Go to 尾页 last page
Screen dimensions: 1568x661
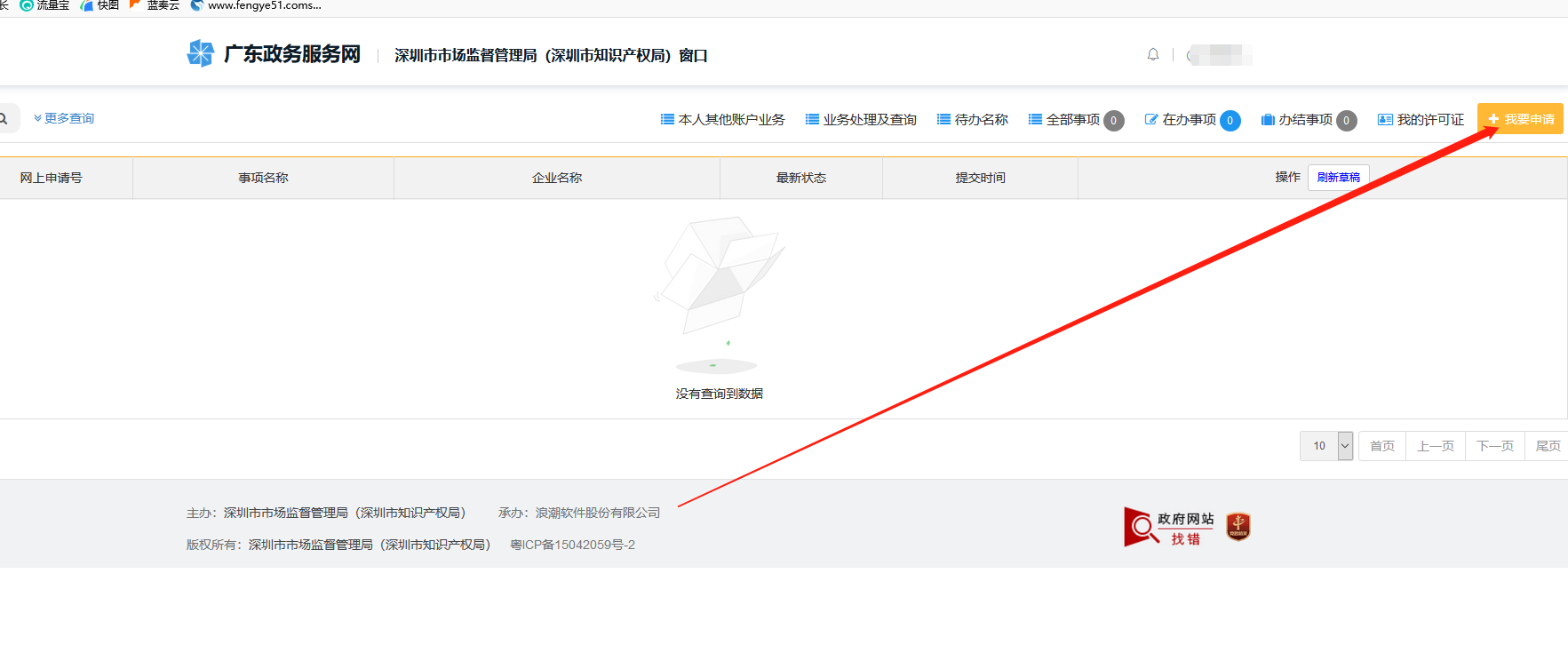(x=1548, y=446)
